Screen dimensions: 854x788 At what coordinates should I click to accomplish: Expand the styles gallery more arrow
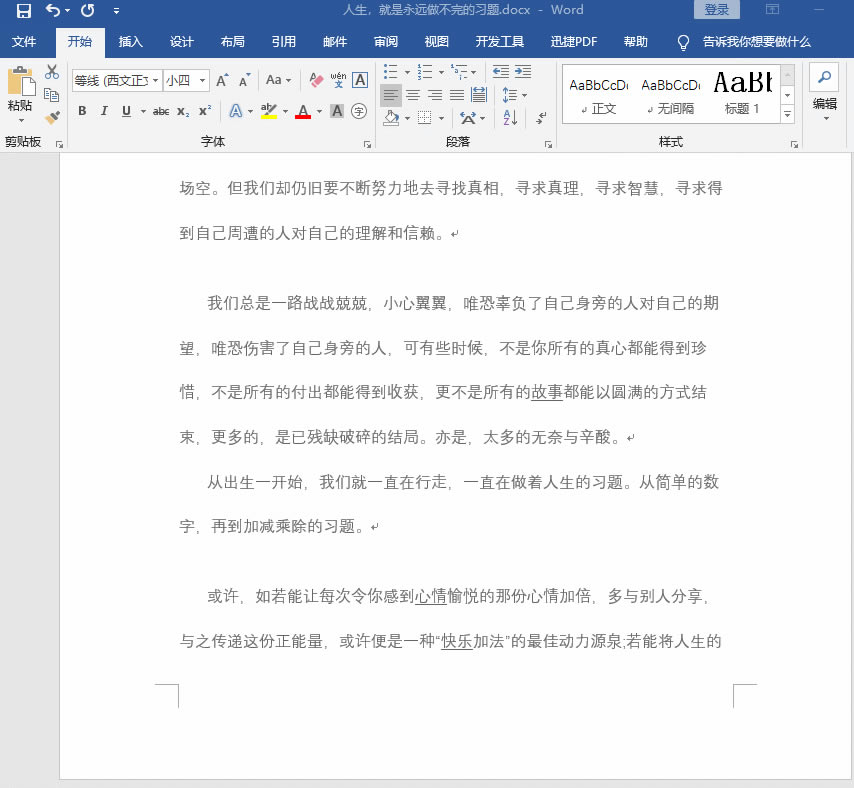click(x=787, y=115)
